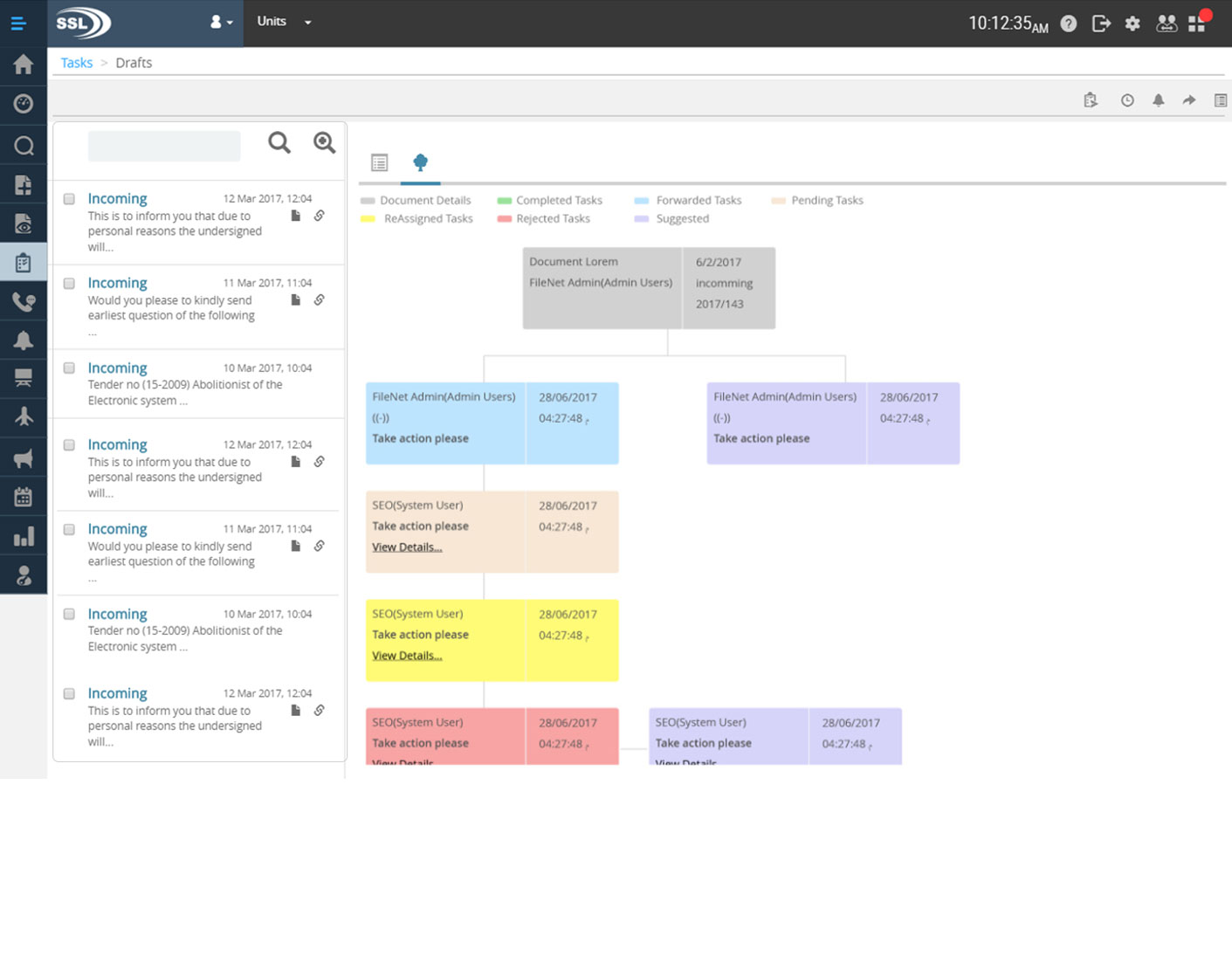Click the Drafts breadcrumb text
Viewport: 1232px width, 977px height.
pos(134,63)
